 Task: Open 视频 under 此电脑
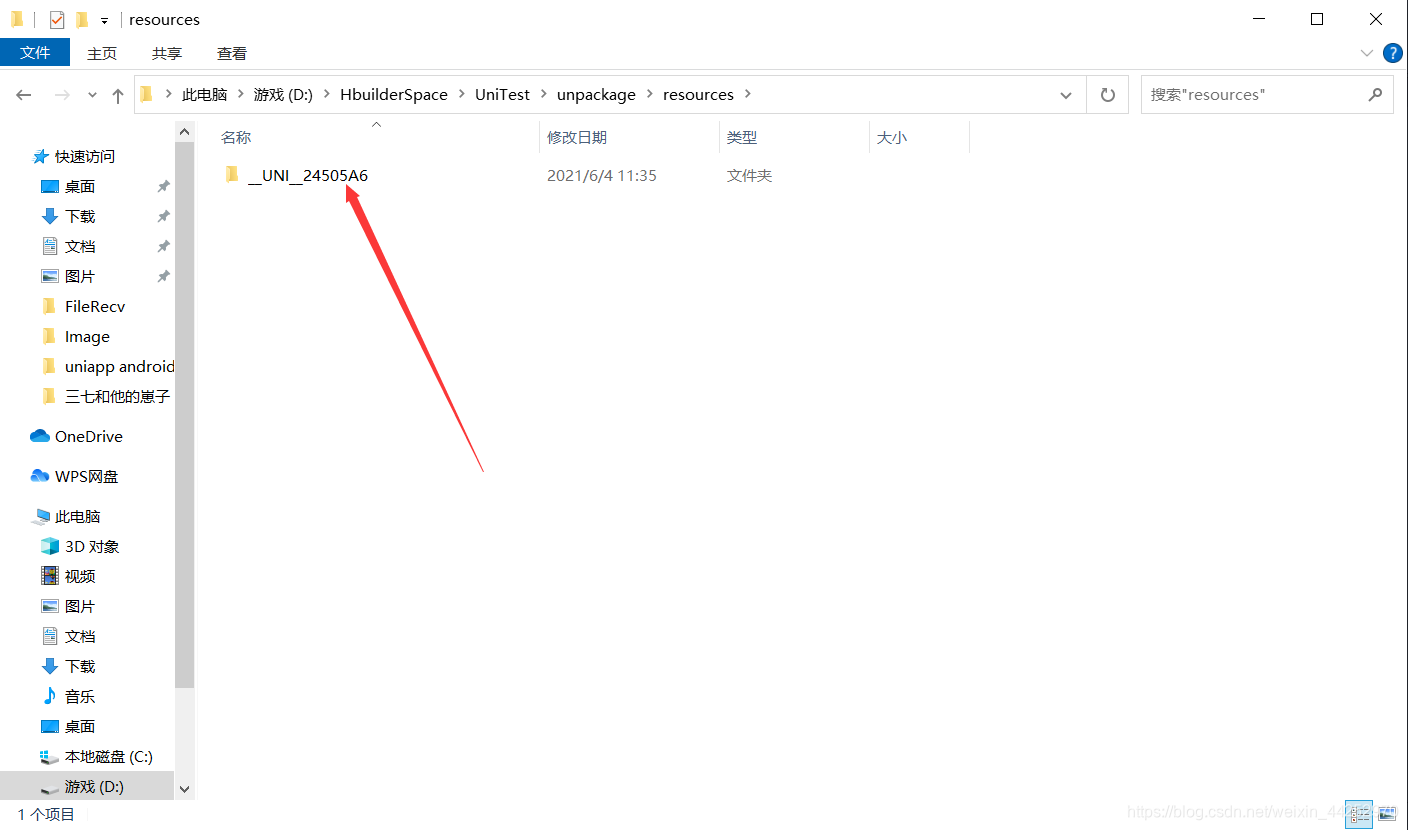(x=80, y=576)
